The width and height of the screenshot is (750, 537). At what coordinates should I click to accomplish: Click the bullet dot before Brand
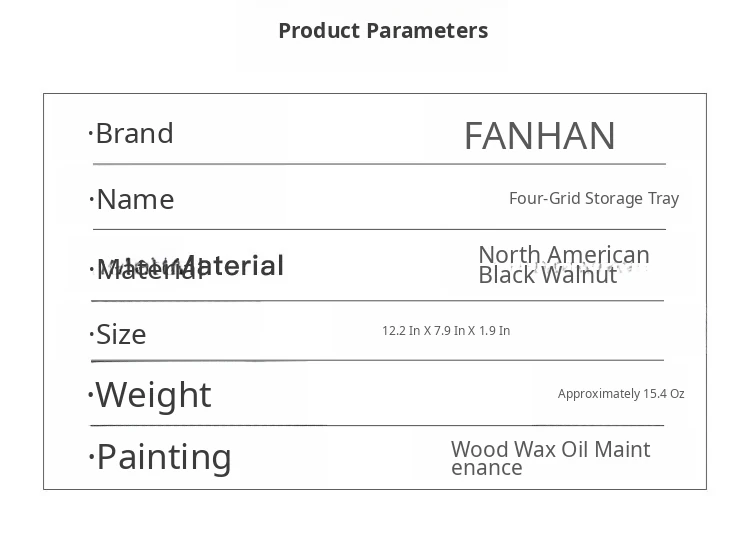click(90, 132)
